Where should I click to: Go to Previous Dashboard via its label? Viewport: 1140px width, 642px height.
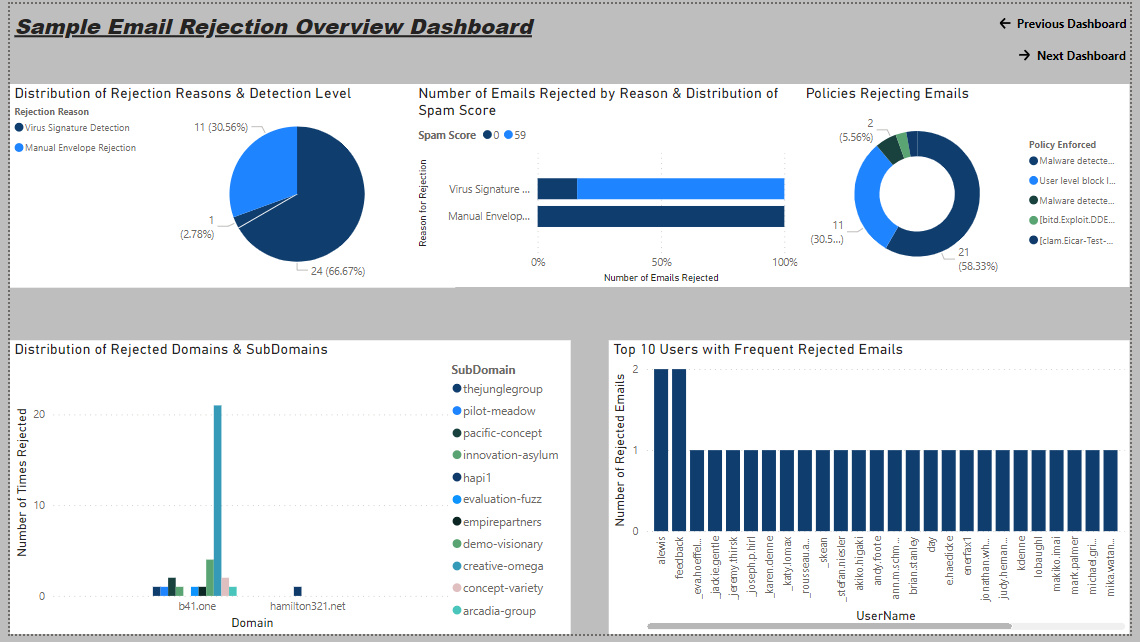coord(1070,24)
